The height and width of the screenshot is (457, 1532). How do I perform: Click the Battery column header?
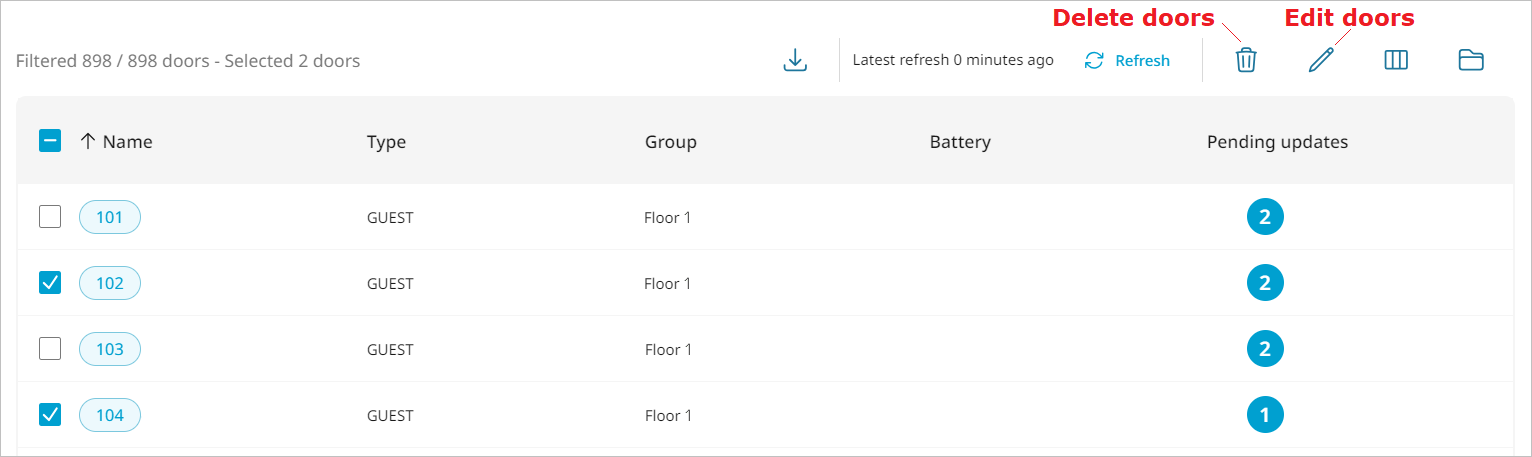click(960, 142)
